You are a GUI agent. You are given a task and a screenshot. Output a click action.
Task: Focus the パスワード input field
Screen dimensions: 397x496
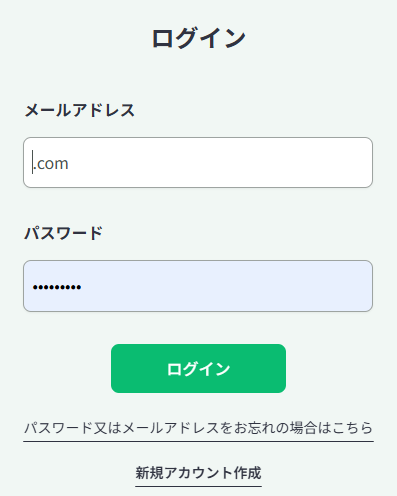pyautogui.click(x=198, y=286)
